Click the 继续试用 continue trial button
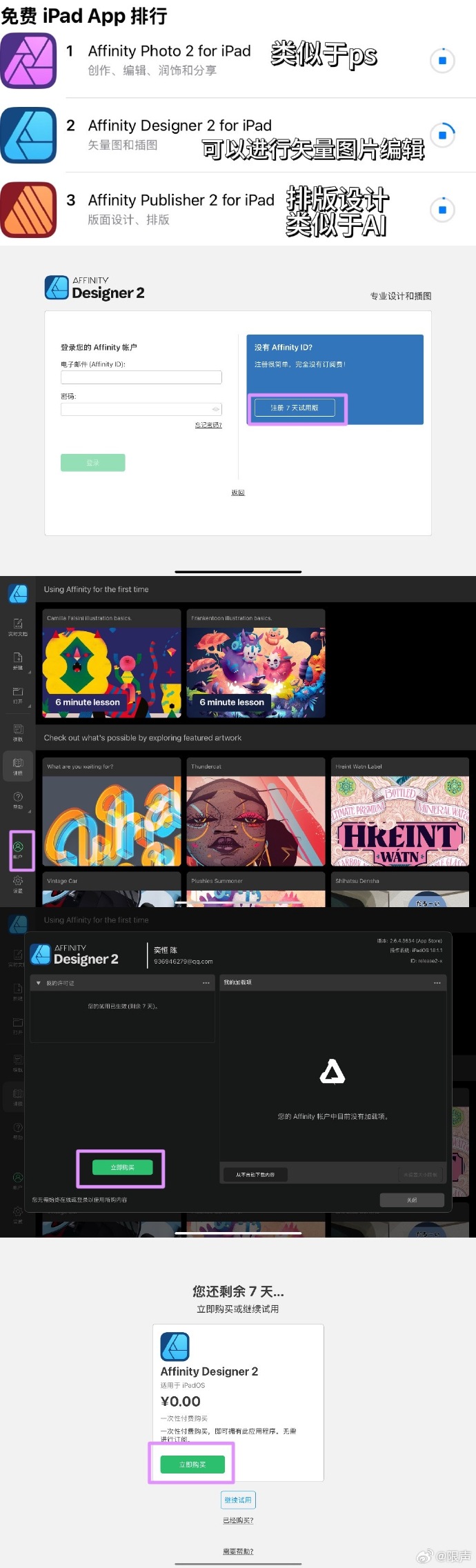This screenshot has height=1568, width=476. point(238,1500)
